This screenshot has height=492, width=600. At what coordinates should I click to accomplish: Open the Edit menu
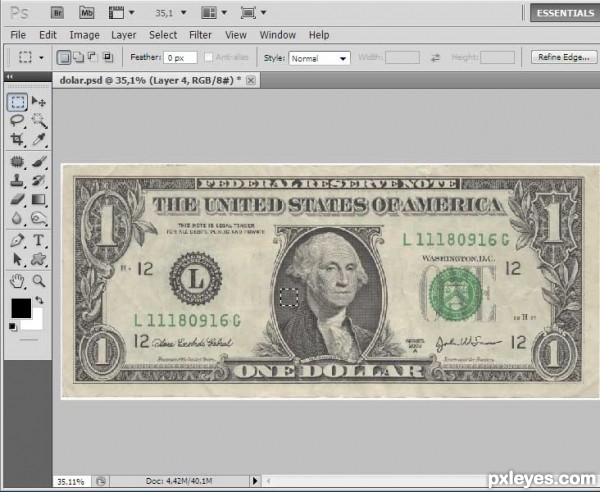point(48,35)
